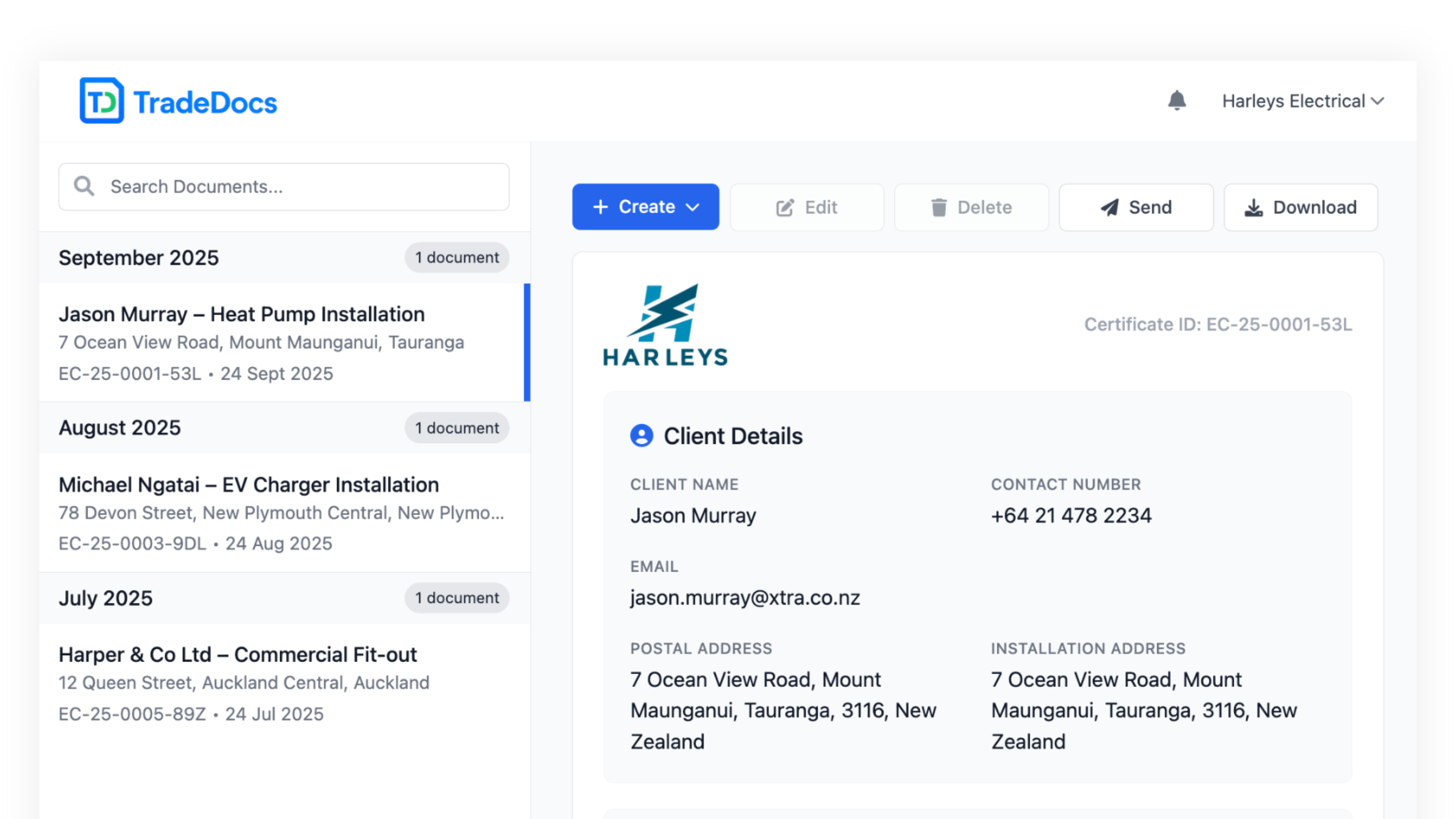This screenshot has height=819, width=1456.
Task: Click the paper plane Send icon
Action: click(1109, 207)
